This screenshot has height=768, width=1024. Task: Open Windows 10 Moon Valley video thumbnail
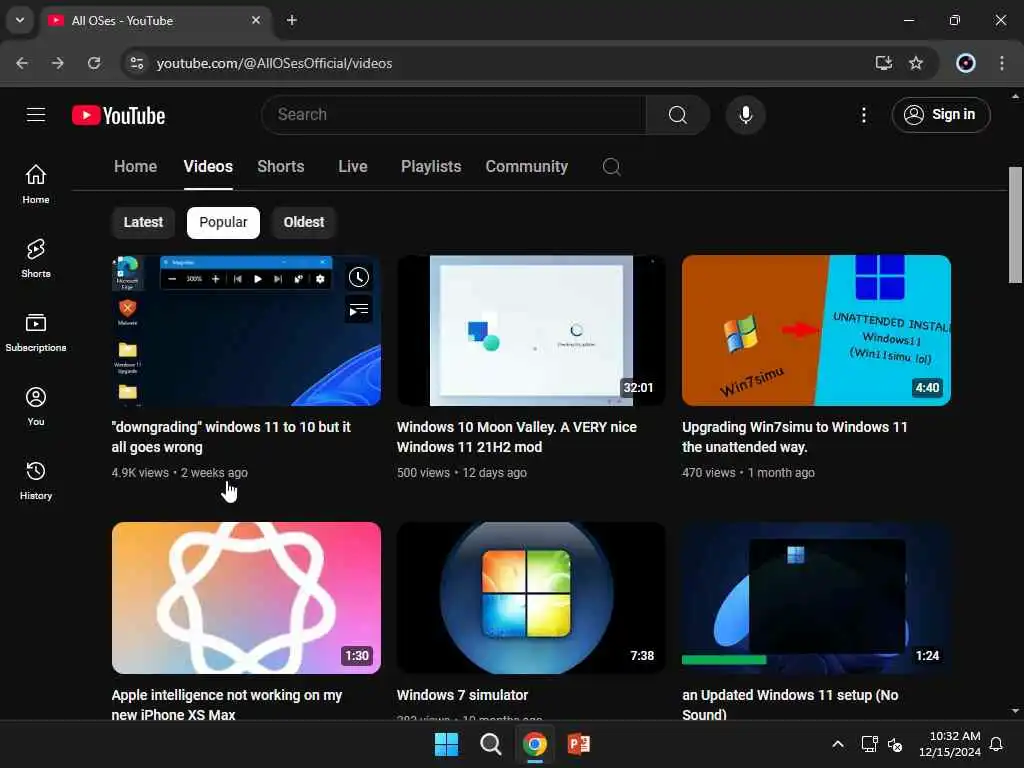click(x=531, y=330)
